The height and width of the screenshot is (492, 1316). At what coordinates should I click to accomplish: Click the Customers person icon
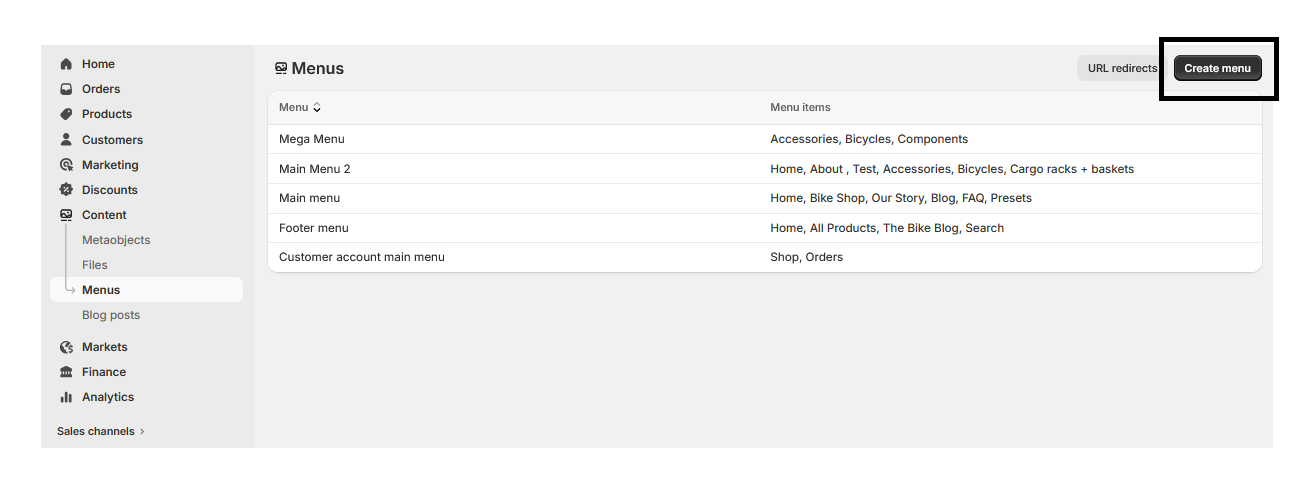click(66, 140)
